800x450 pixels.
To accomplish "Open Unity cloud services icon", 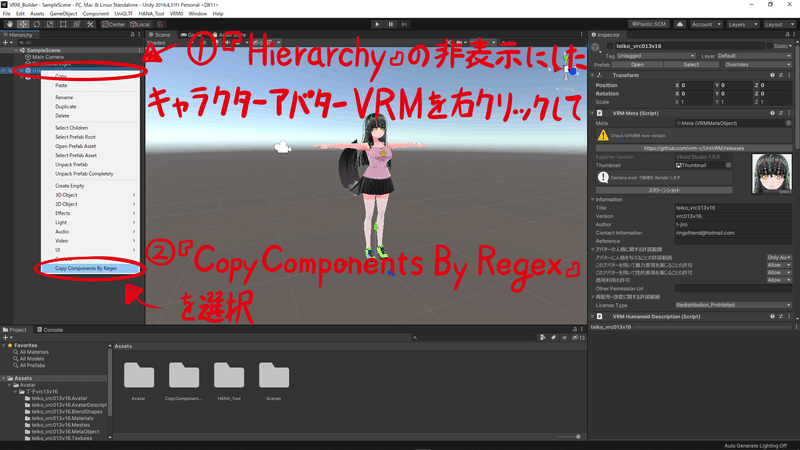I will [x=680, y=24].
